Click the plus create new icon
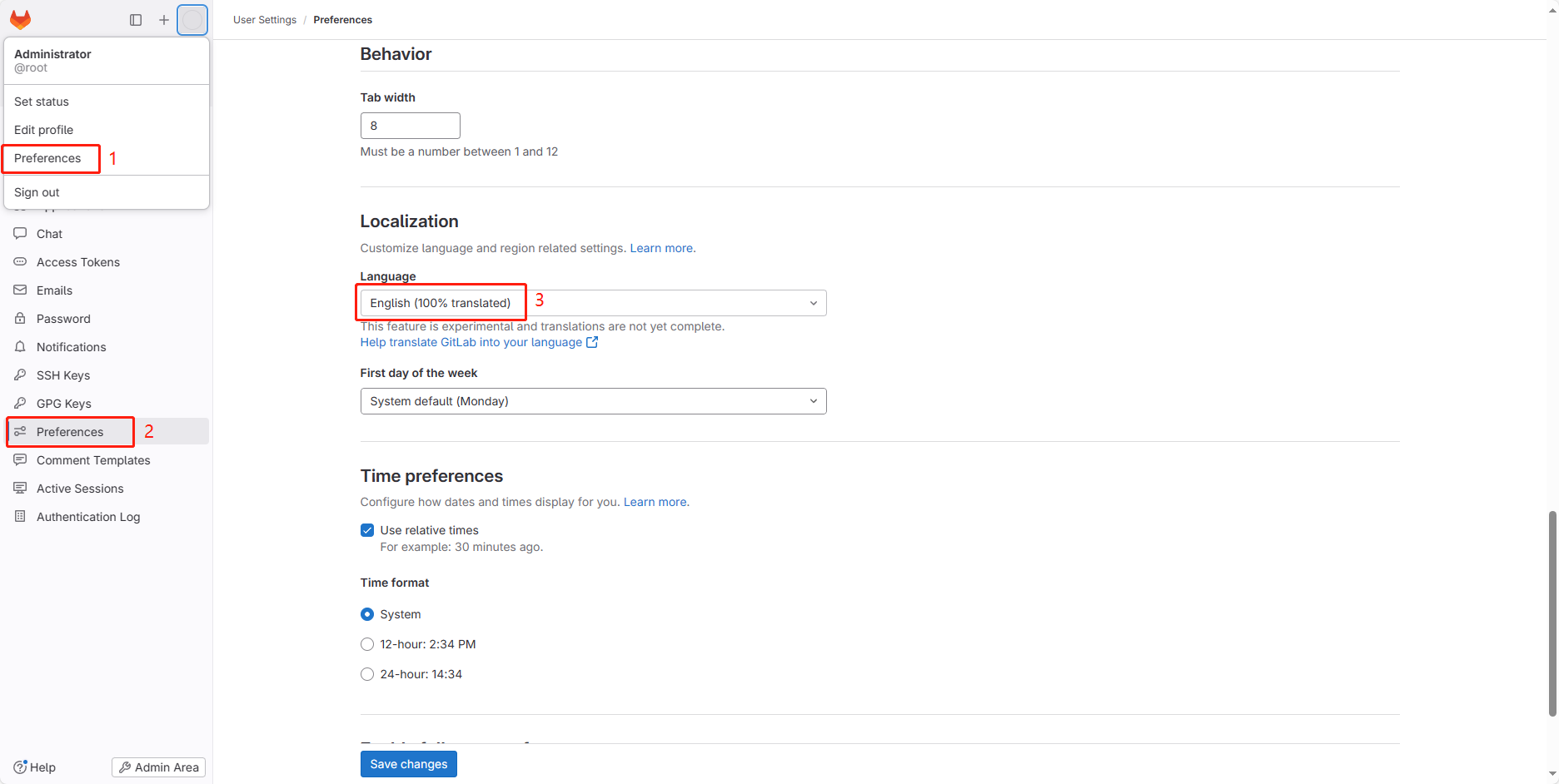 click(x=164, y=20)
